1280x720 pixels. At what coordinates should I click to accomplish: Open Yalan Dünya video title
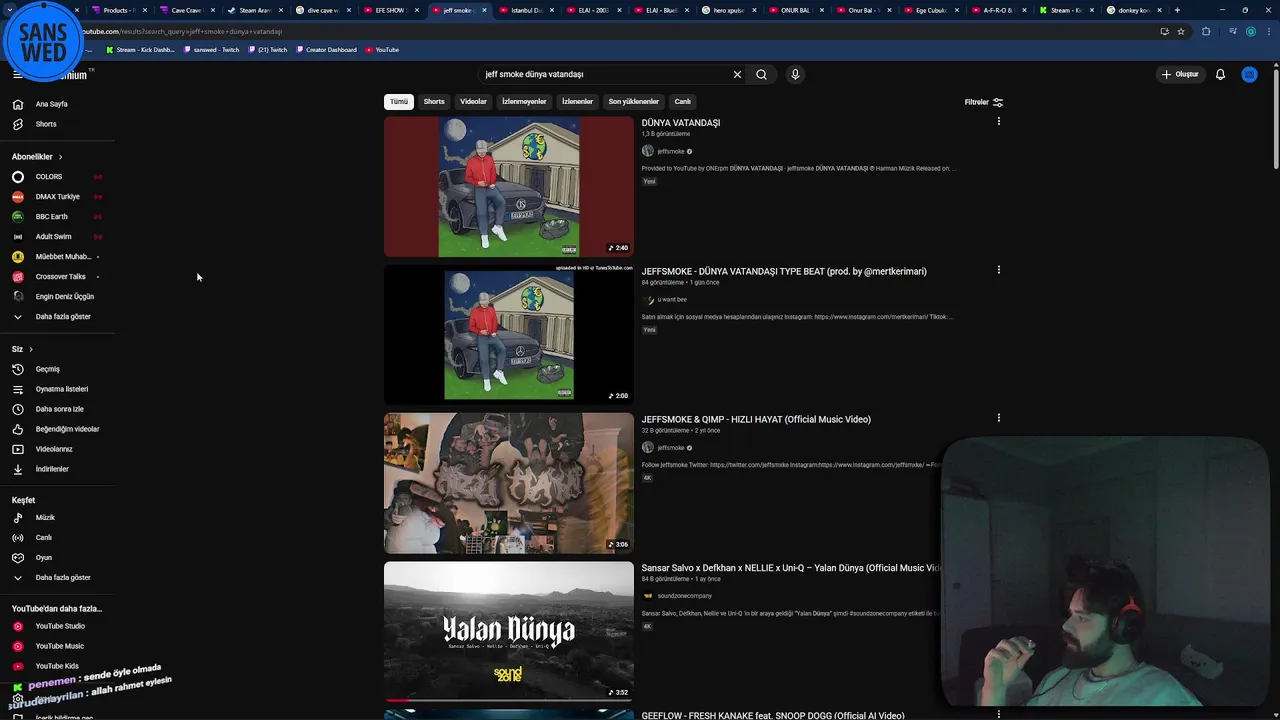point(790,568)
